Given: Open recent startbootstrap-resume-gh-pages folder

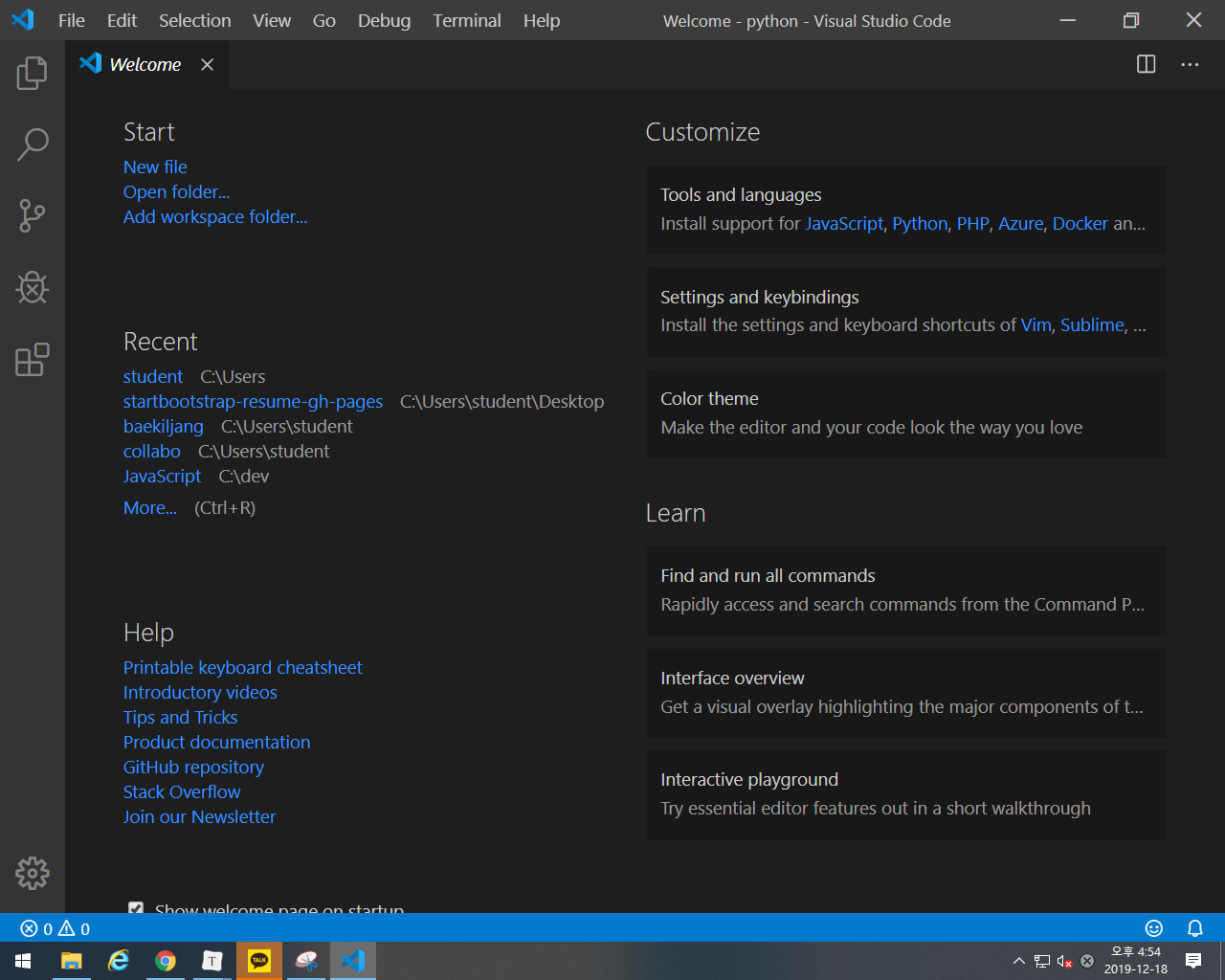Looking at the screenshot, I should tap(253, 401).
